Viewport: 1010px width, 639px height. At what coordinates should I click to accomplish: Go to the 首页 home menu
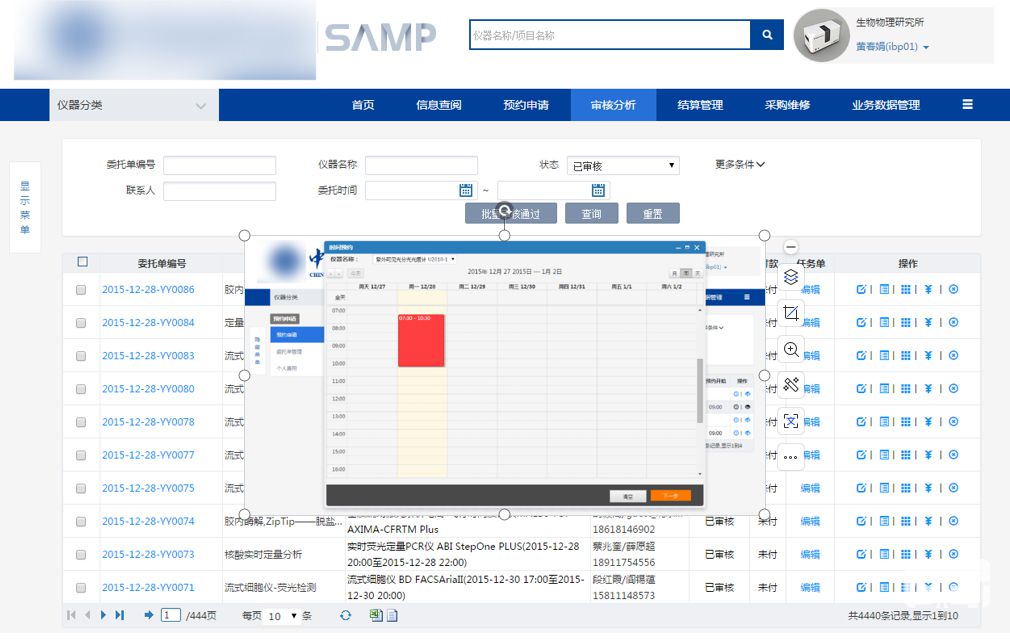click(363, 105)
